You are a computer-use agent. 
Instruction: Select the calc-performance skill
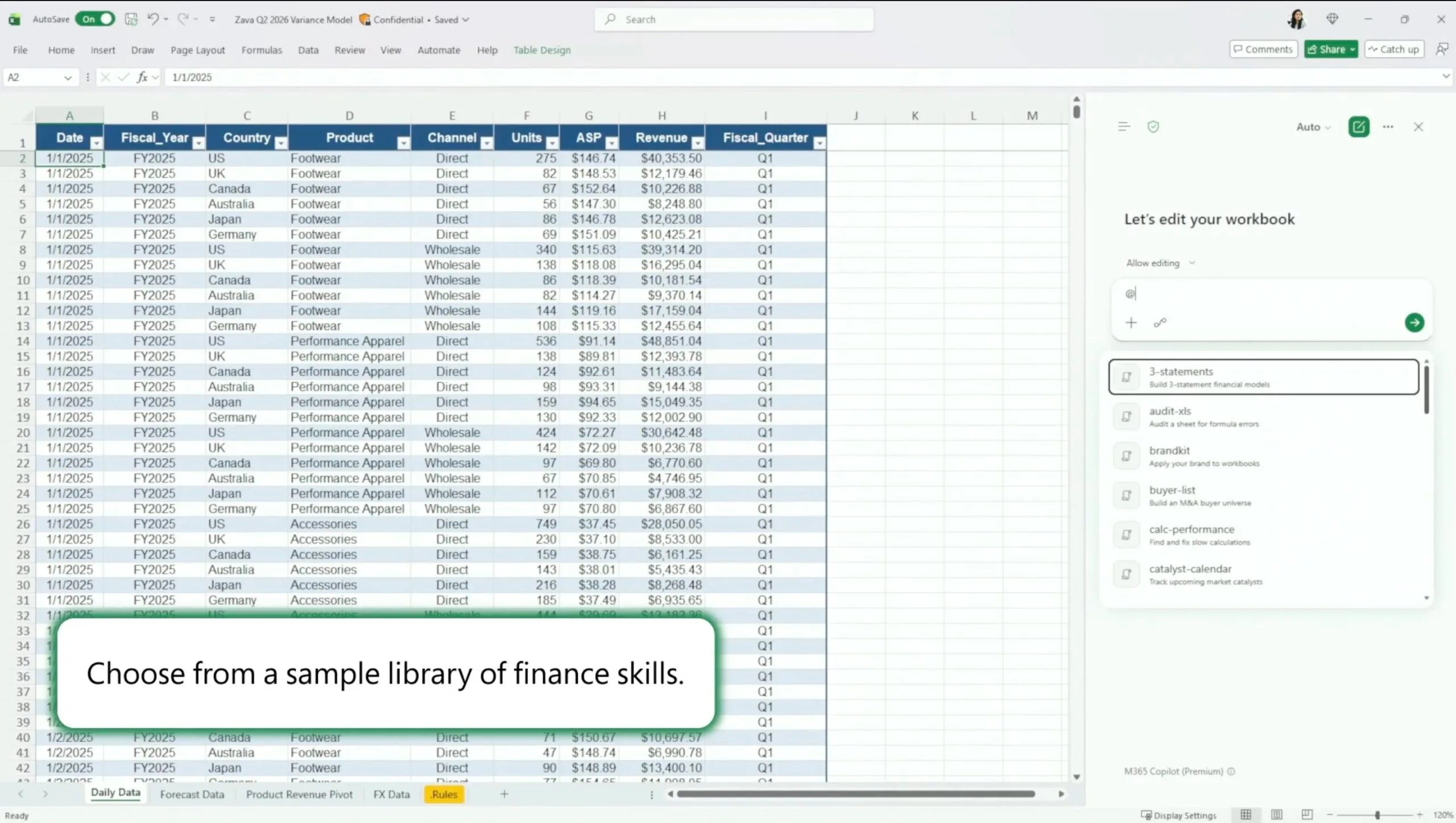tap(1264, 535)
